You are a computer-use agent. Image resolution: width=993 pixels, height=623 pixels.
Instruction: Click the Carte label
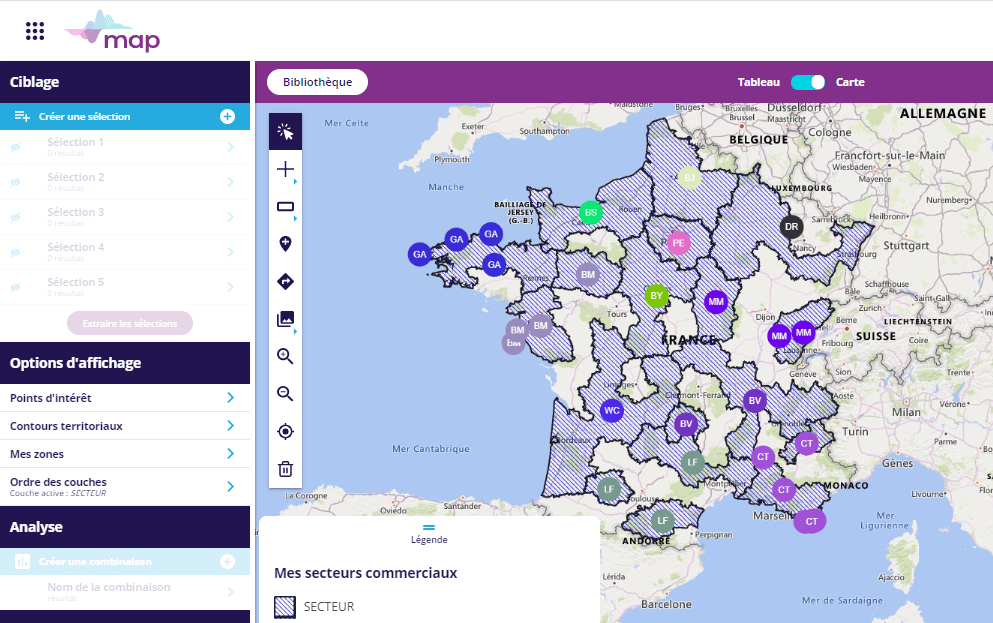click(850, 82)
